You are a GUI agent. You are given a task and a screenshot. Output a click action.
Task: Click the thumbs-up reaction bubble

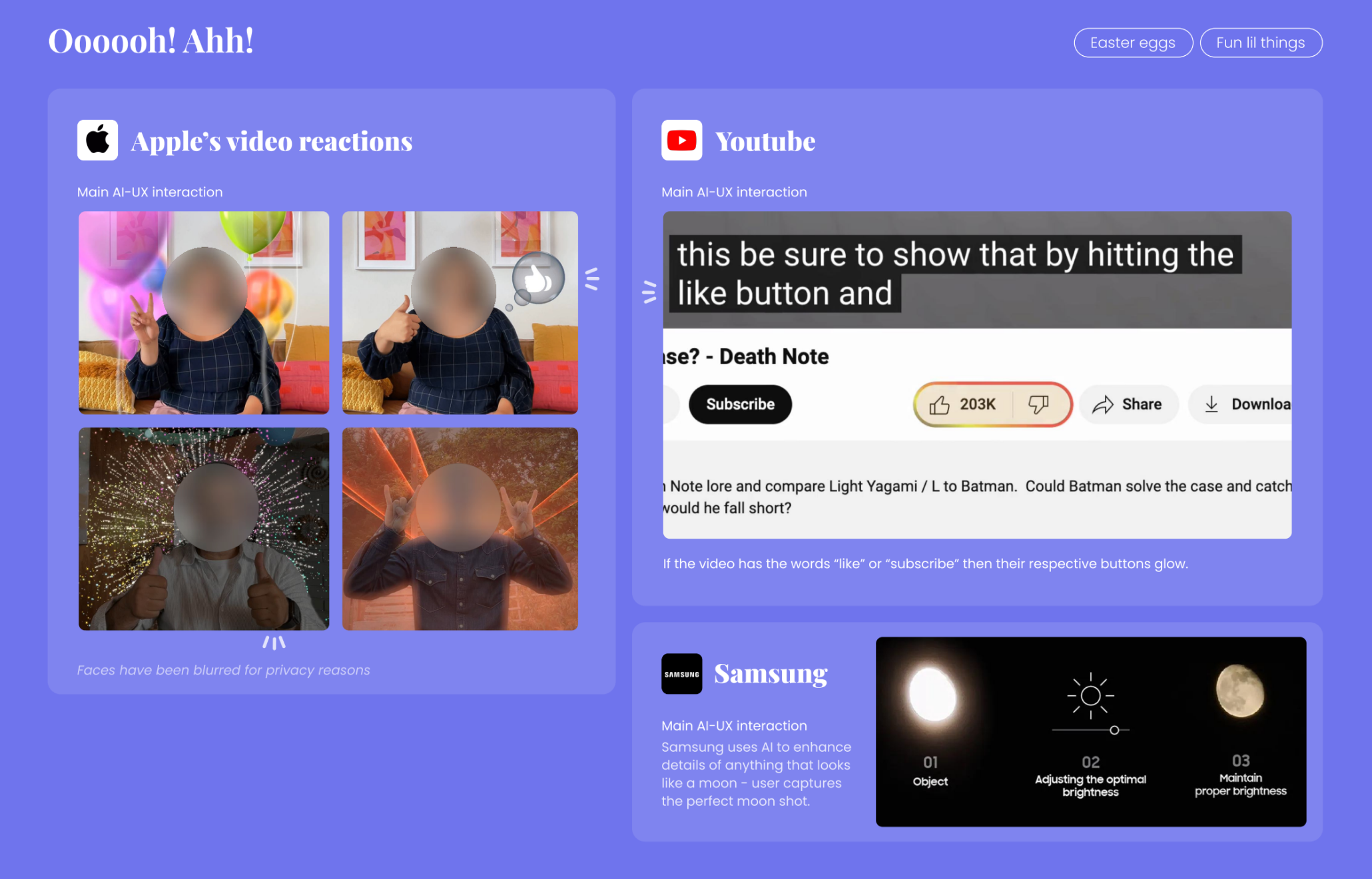pyautogui.click(x=537, y=279)
